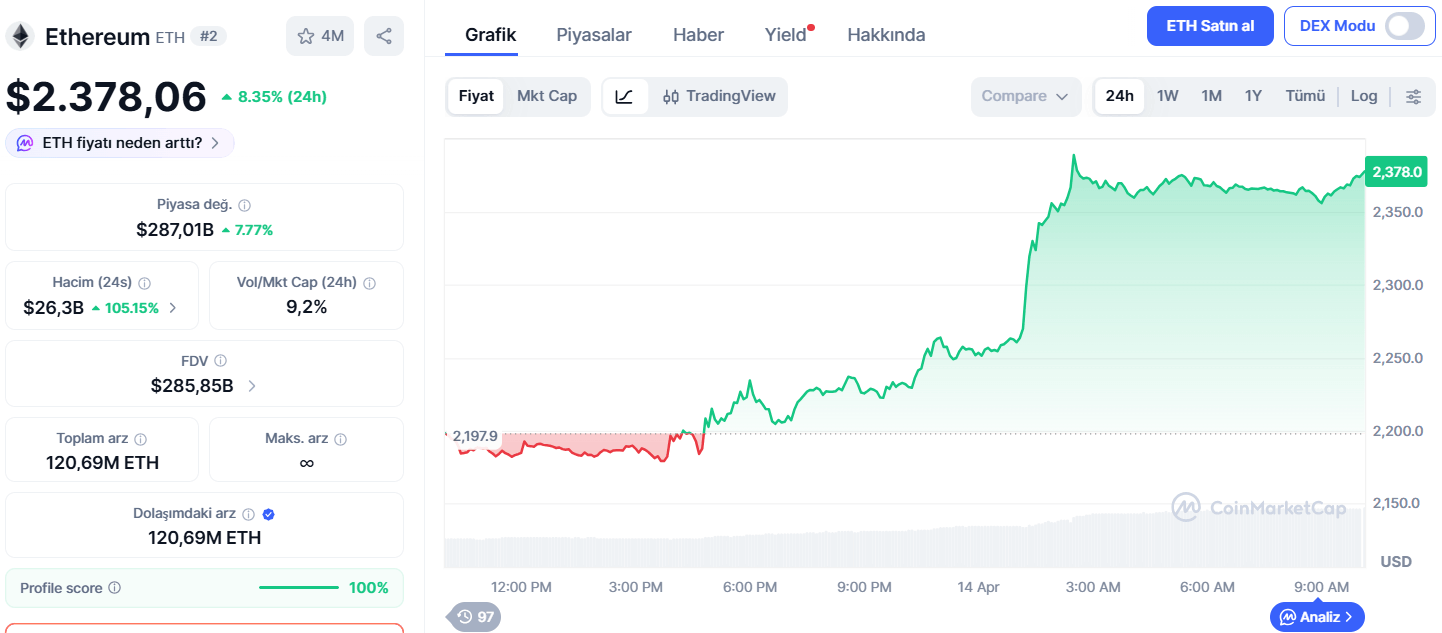Click the history 97 badge
This screenshot has width=1442, height=633.
[475, 617]
